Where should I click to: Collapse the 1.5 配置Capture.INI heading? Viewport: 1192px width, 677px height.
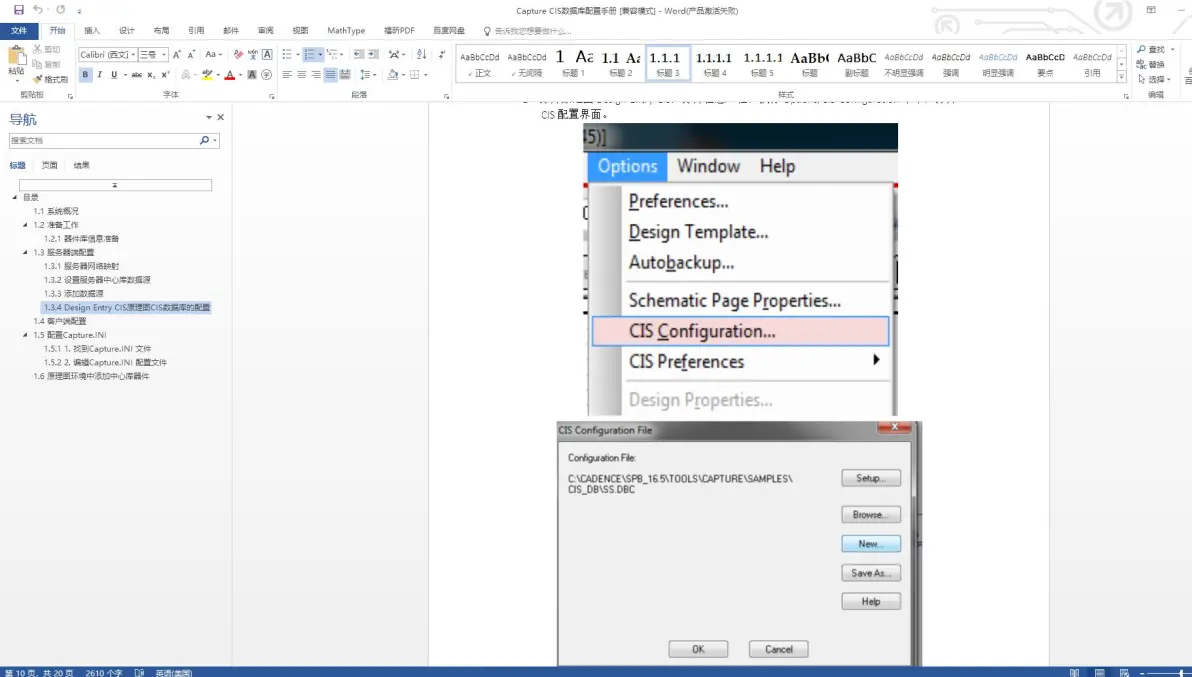click(x=25, y=335)
